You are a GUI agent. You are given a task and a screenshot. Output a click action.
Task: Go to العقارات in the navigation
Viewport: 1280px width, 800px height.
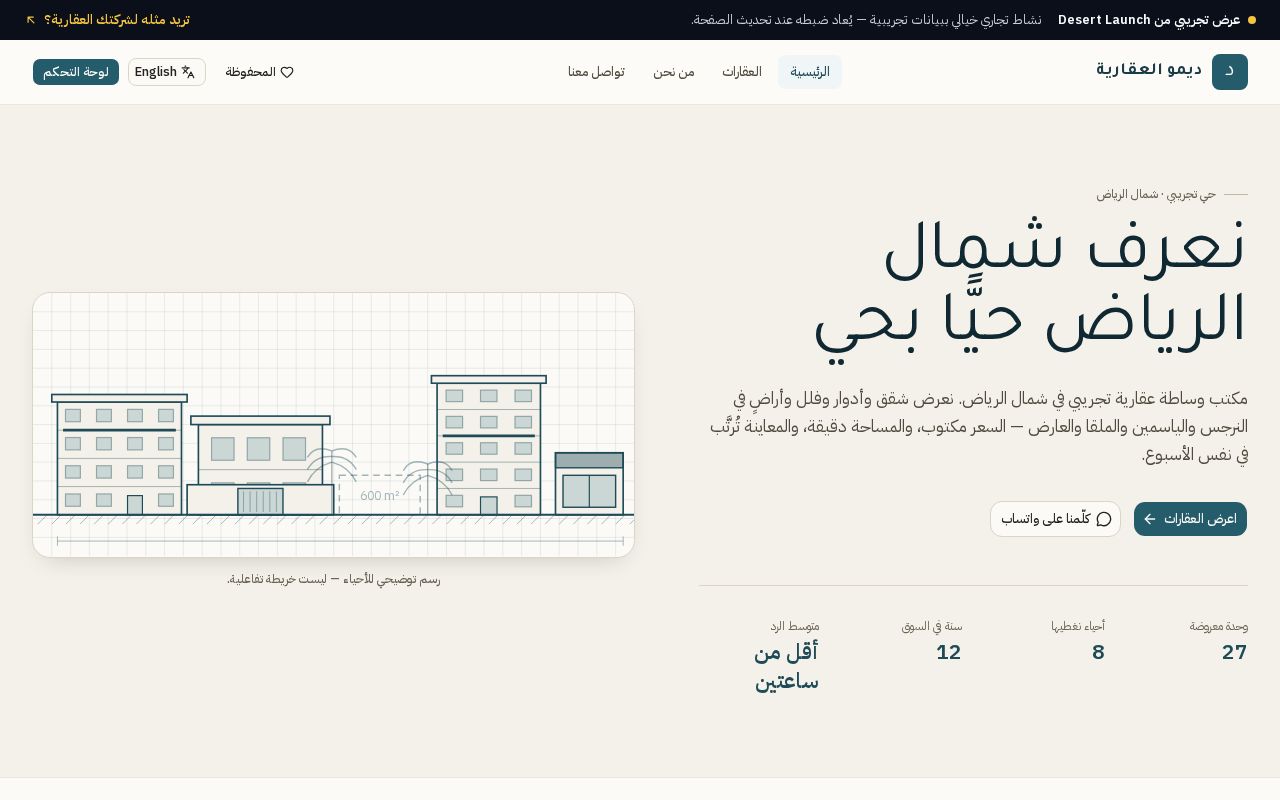(742, 72)
